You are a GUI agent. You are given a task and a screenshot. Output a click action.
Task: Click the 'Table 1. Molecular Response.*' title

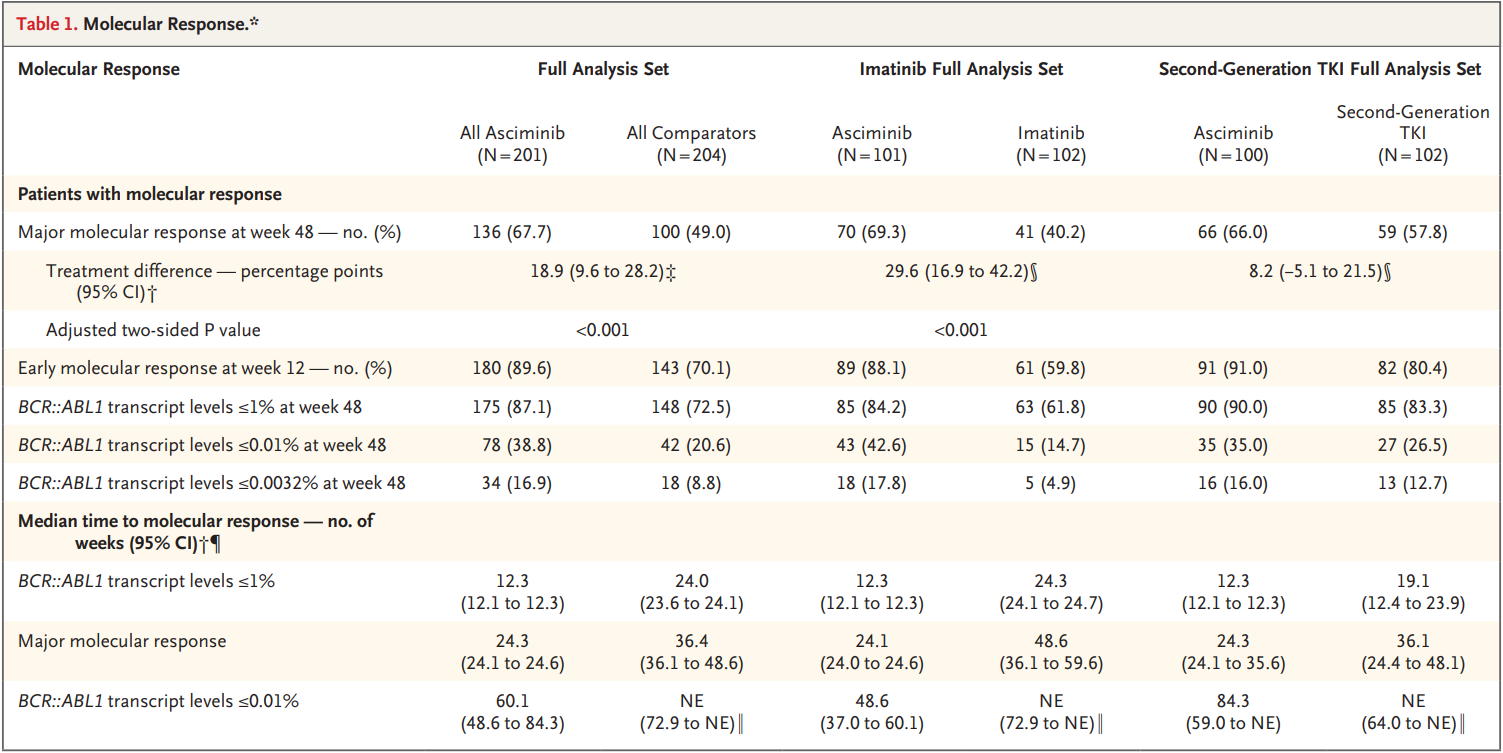[x=139, y=22]
